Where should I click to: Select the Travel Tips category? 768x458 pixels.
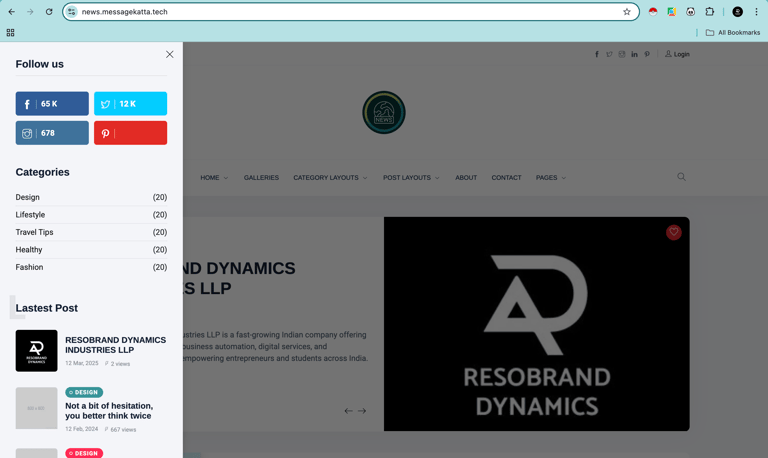tap(91, 232)
